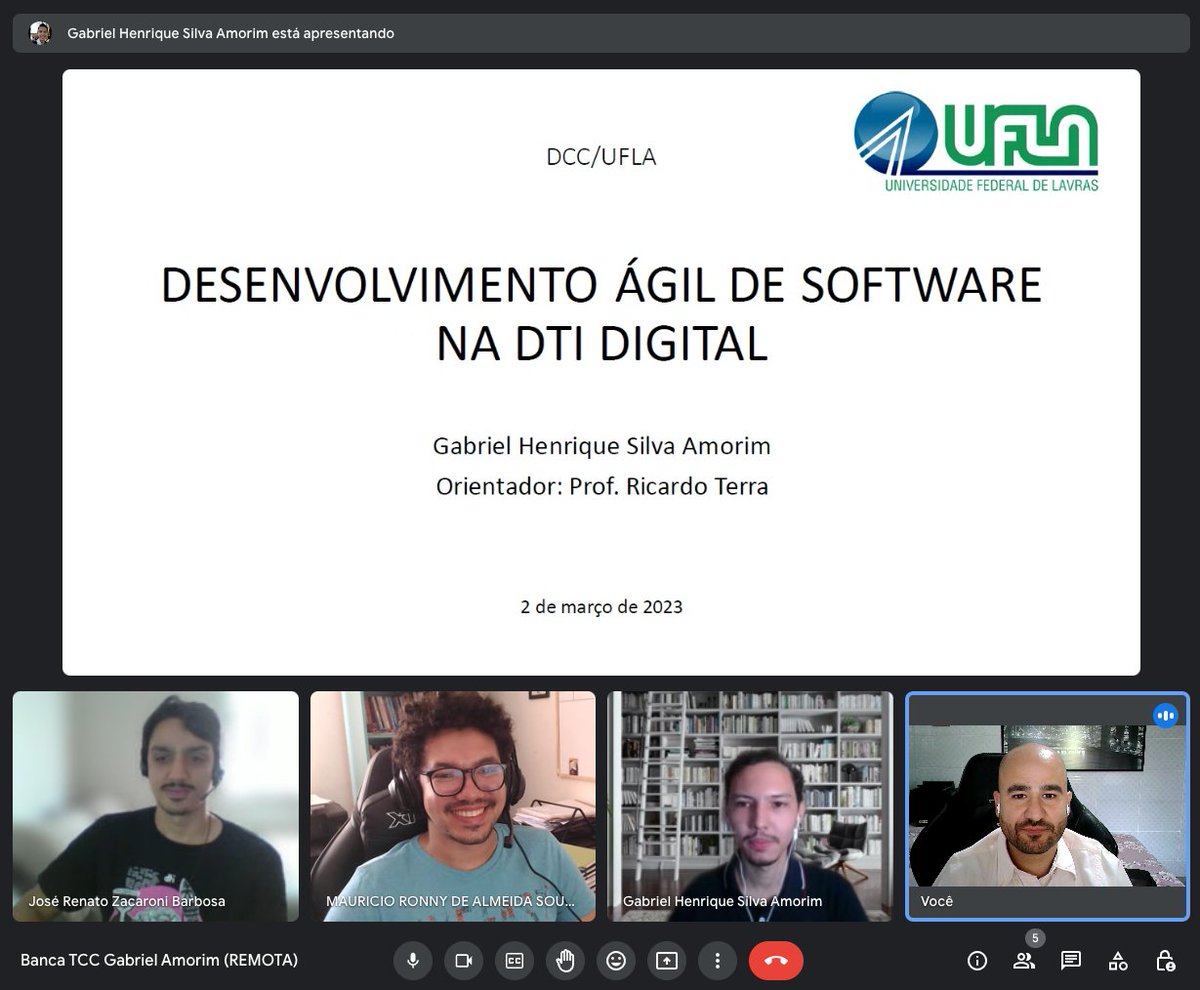Mute the microphone in call controls
The height and width of the screenshot is (990, 1200).
click(x=412, y=961)
